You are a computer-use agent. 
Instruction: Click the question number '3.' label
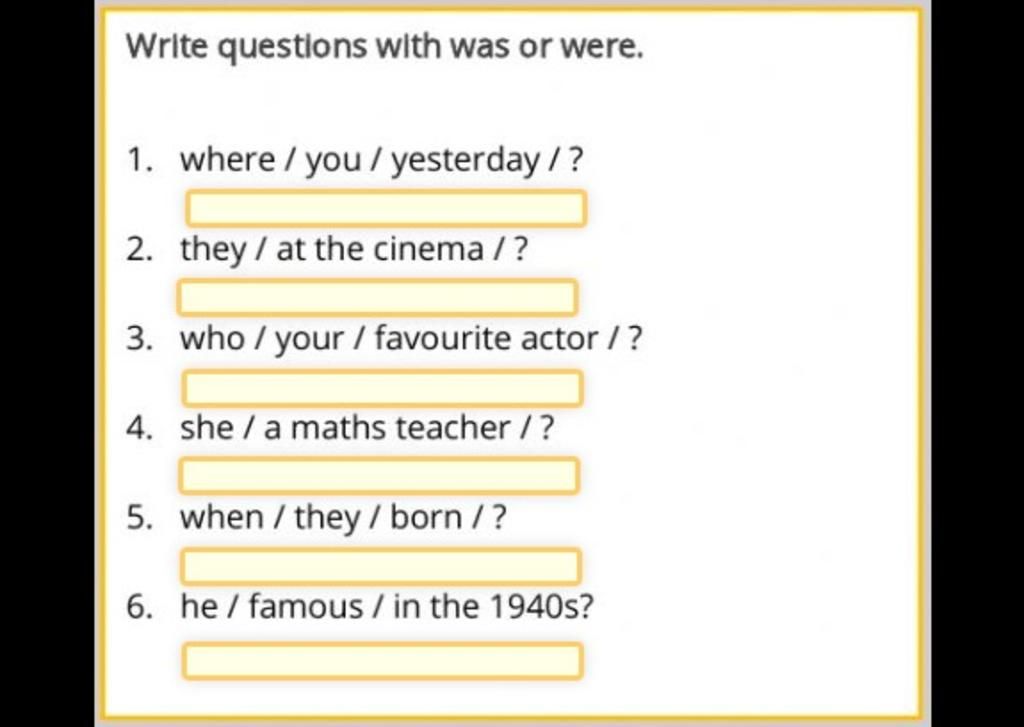click(x=140, y=339)
